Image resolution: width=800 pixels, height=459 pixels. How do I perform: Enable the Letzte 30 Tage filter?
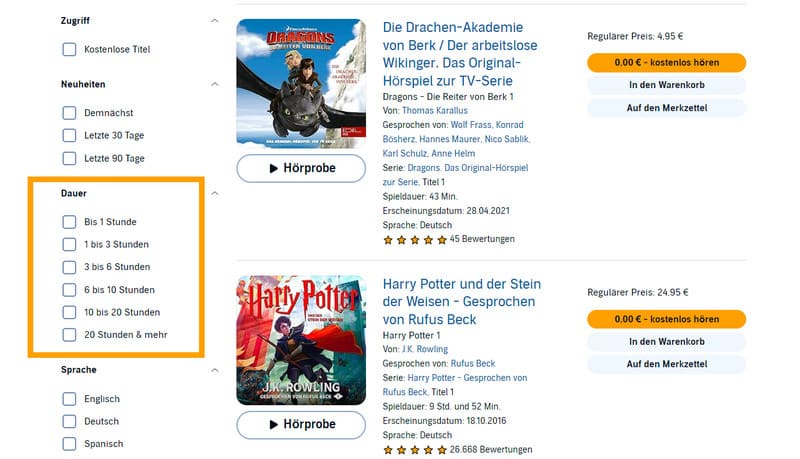[x=69, y=136]
